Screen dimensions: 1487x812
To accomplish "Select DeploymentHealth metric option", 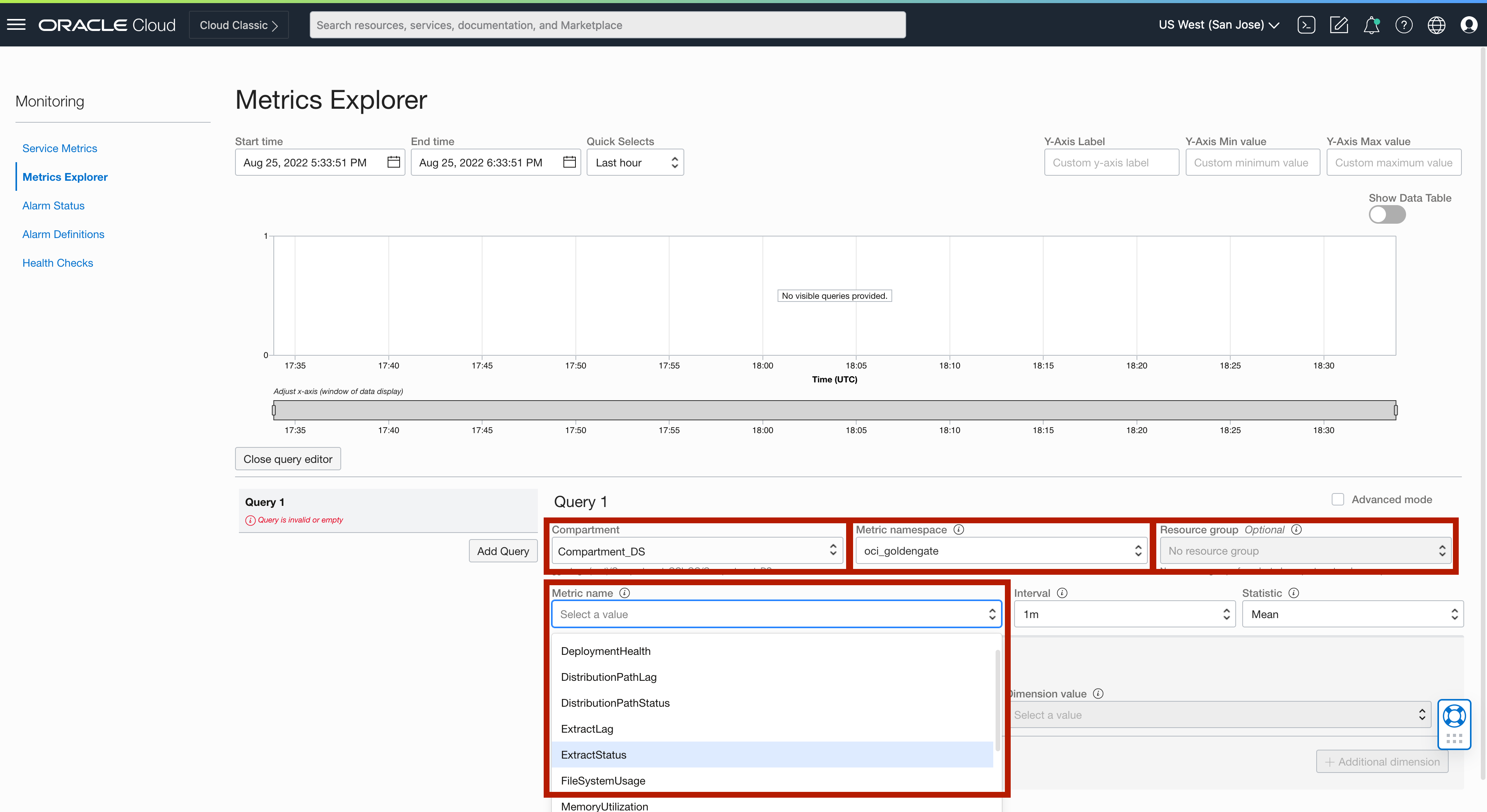I will tap(606, 651).
